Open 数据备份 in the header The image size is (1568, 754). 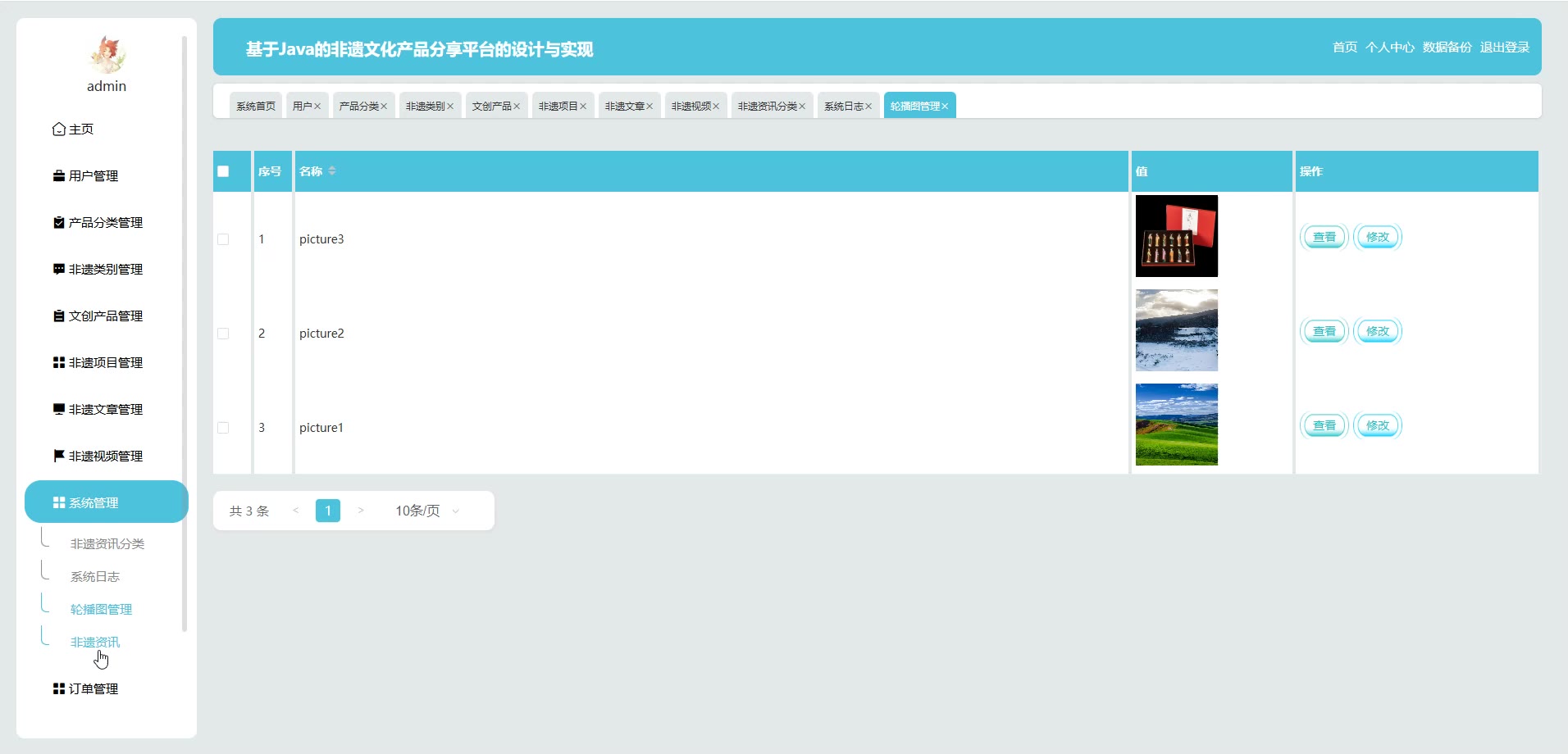1447,48
